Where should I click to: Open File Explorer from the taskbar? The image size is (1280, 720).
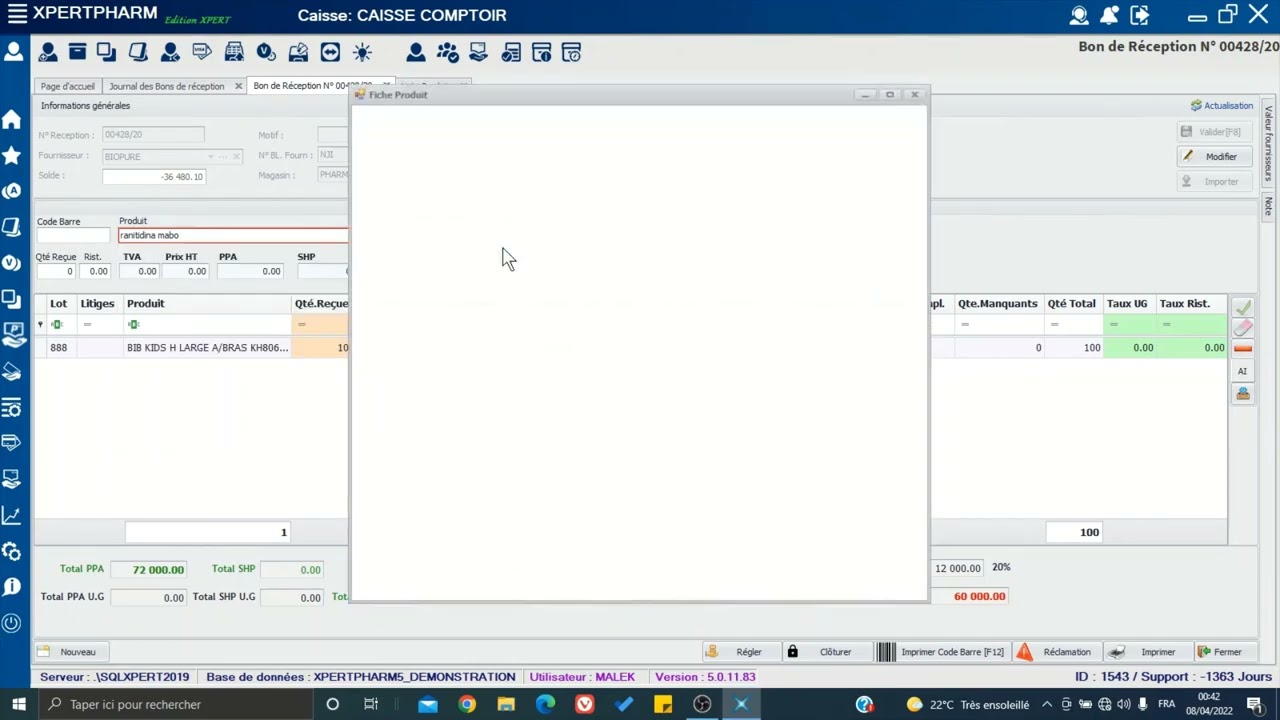(x=506, y=704)
